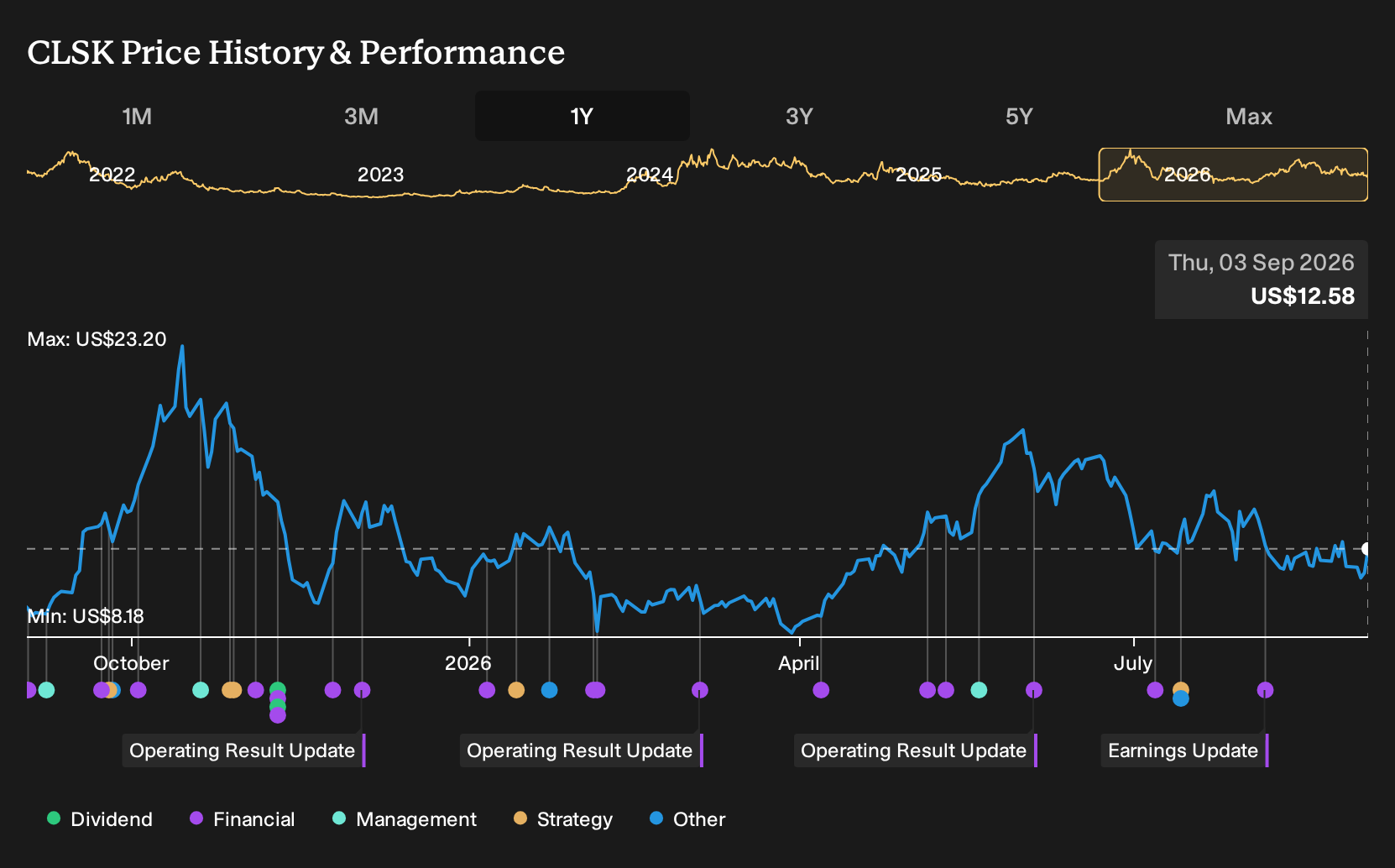The height and width of the screenshot is (868, 1395).
Task: Click the teal Management dot between October and 2026
Action: pyautogui.click(x=201, y=690)
